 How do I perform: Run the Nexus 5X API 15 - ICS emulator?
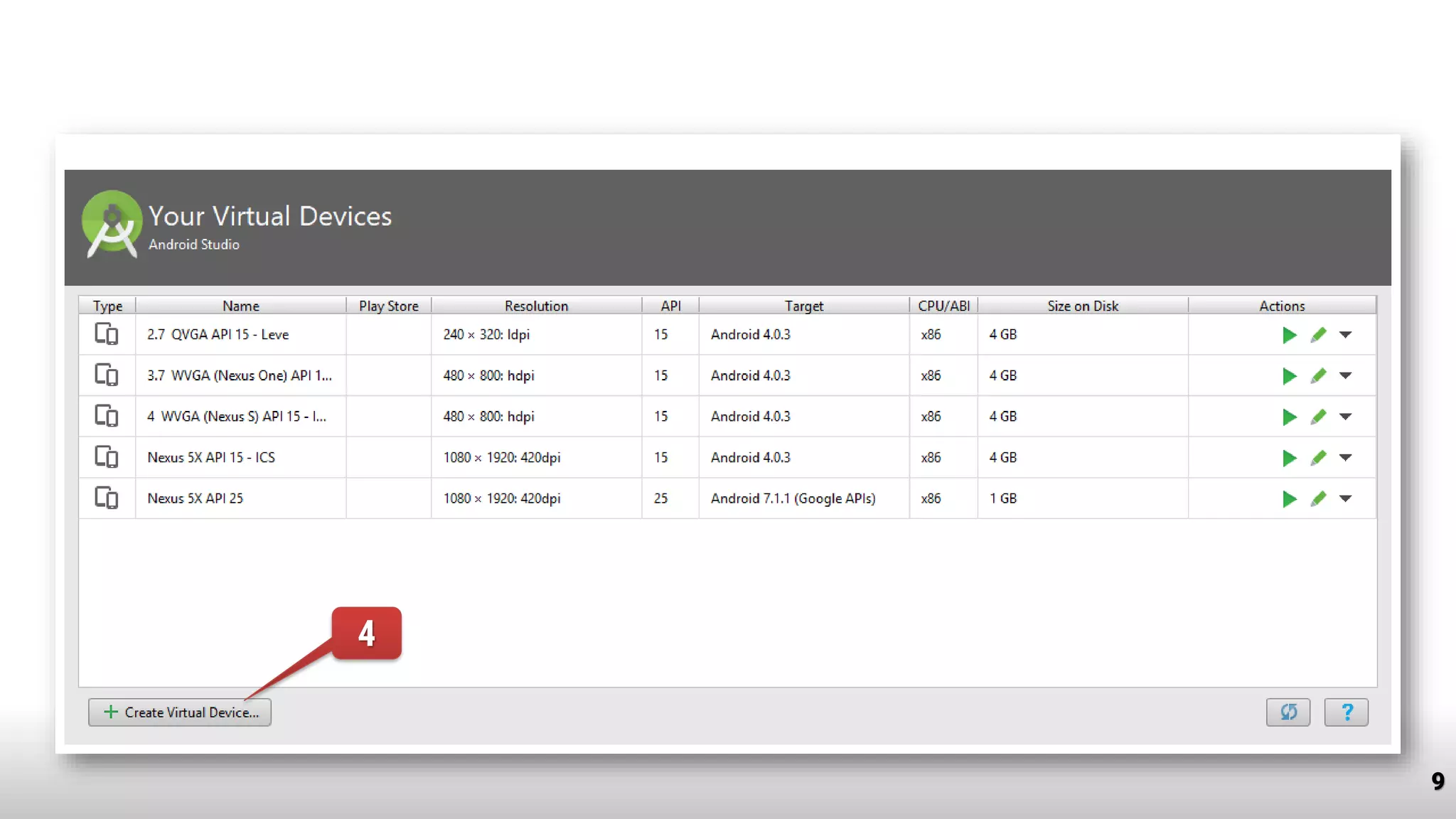pos(1289,458)
